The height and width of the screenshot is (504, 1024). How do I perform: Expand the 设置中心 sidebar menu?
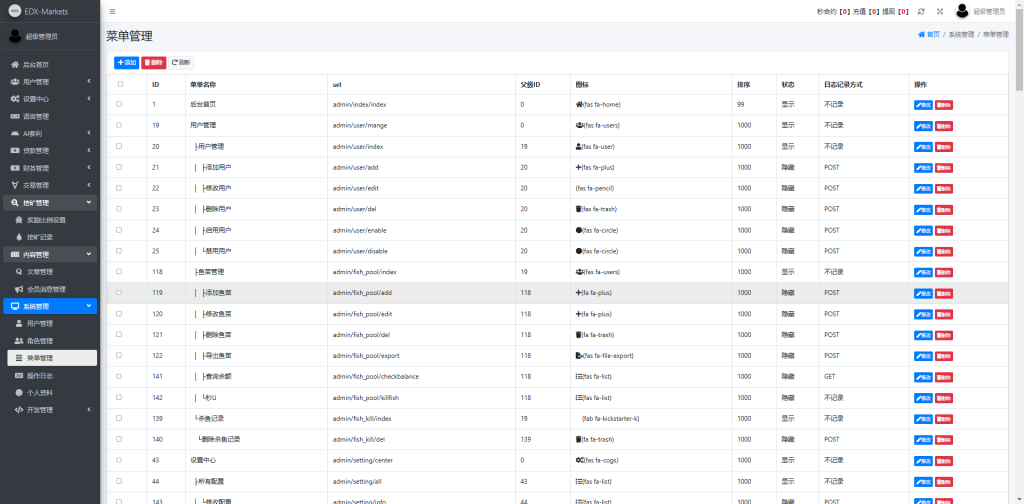pos(50,99)
